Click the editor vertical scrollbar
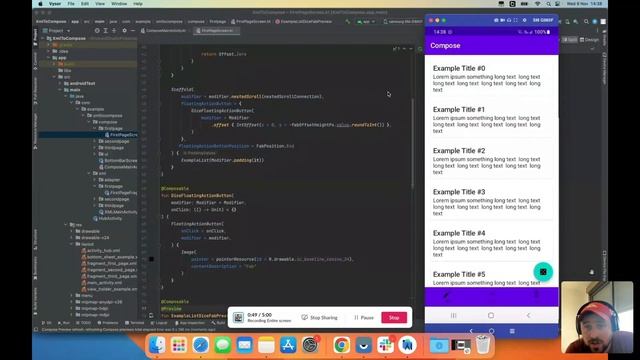640x360 pixels. point(412,143)
